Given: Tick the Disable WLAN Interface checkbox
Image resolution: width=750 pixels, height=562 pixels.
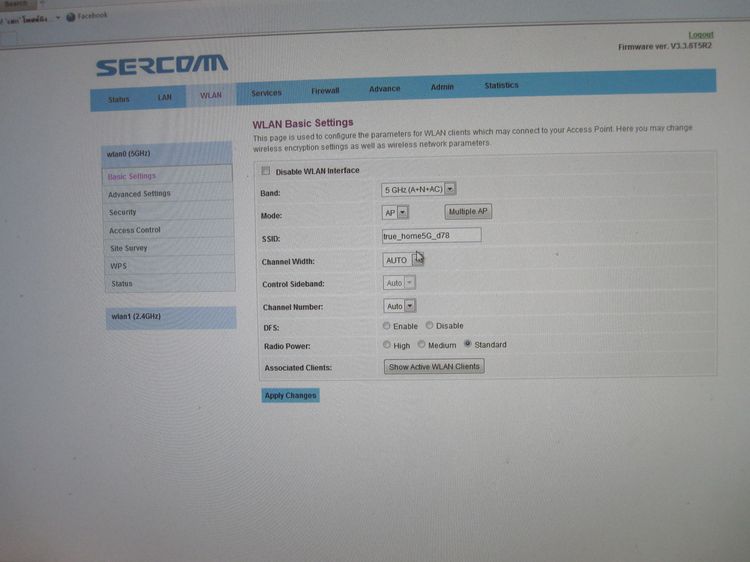Looking at the screenshot, I should tap(265, 171).
